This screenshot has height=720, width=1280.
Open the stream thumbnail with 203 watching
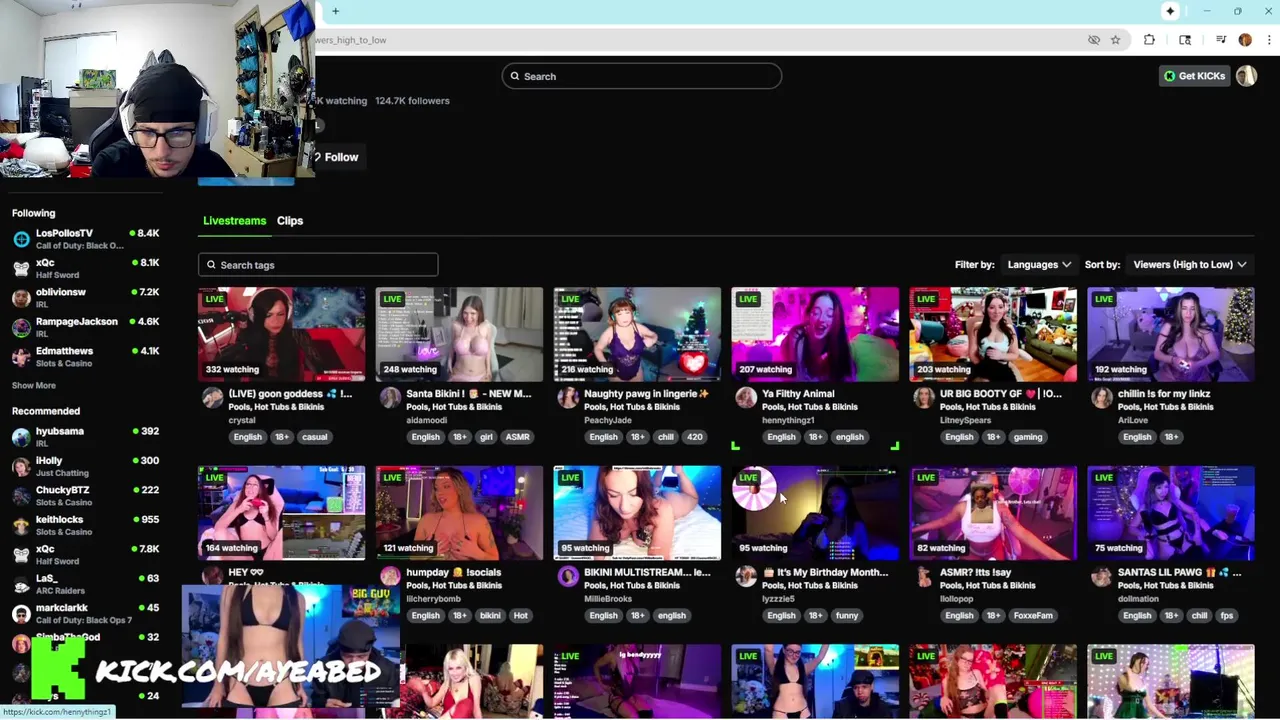994,334
